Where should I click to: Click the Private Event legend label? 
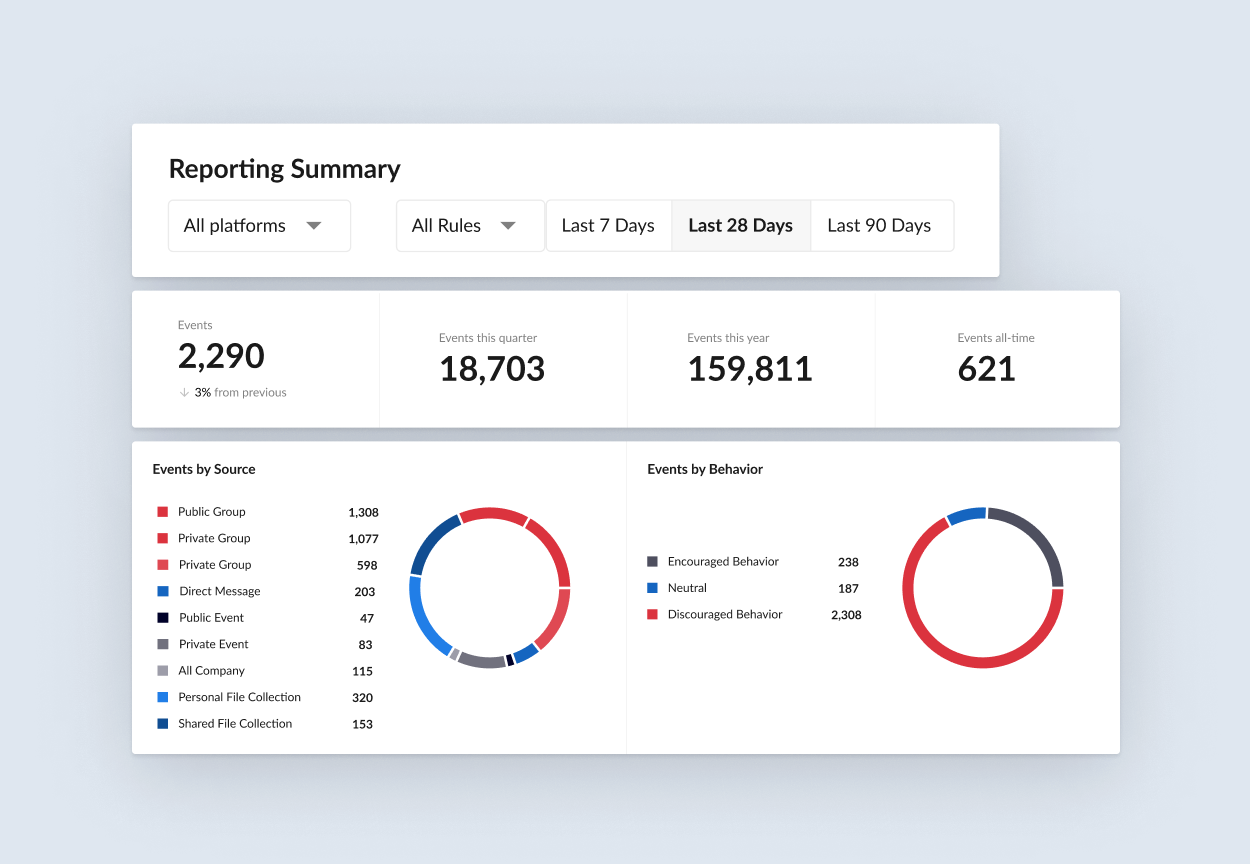(214, 644)
